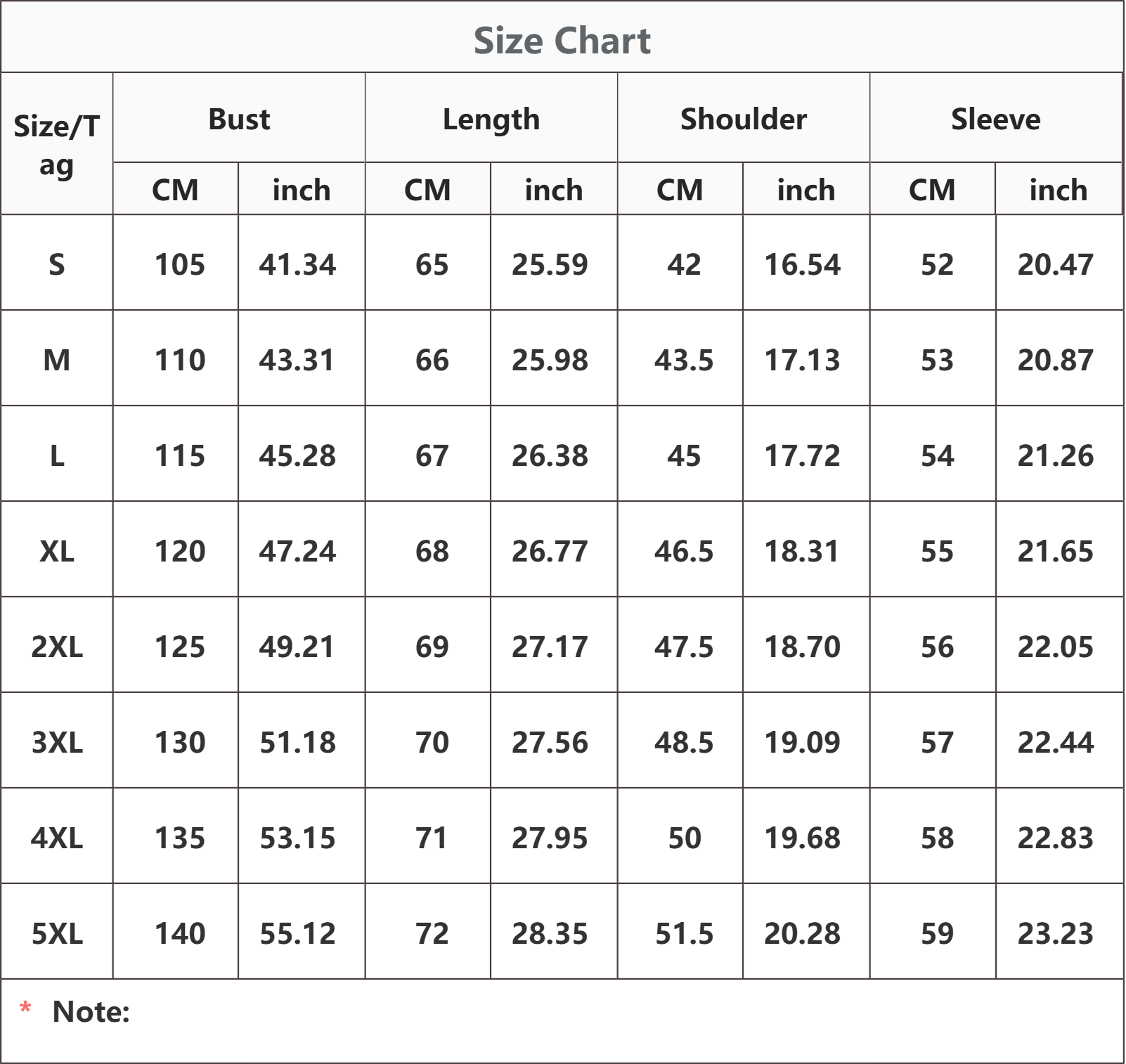Click the Size/Tag header cell

[x=56, y=145]
